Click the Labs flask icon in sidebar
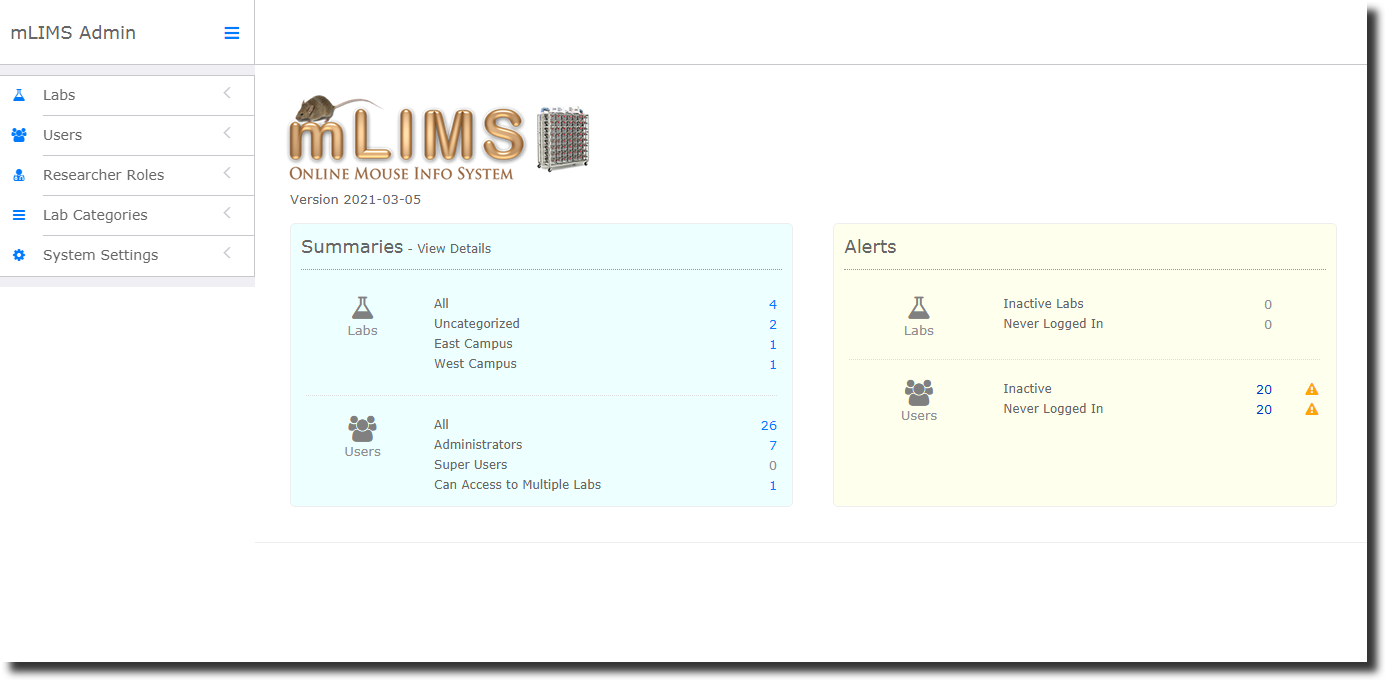Image resolution: width=1385 pixels, height=680 pixels. [x=18, y=95]
